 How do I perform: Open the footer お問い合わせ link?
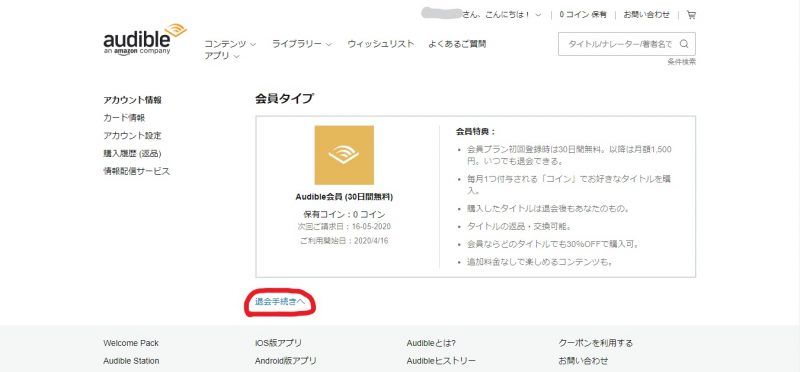(584, 361)
